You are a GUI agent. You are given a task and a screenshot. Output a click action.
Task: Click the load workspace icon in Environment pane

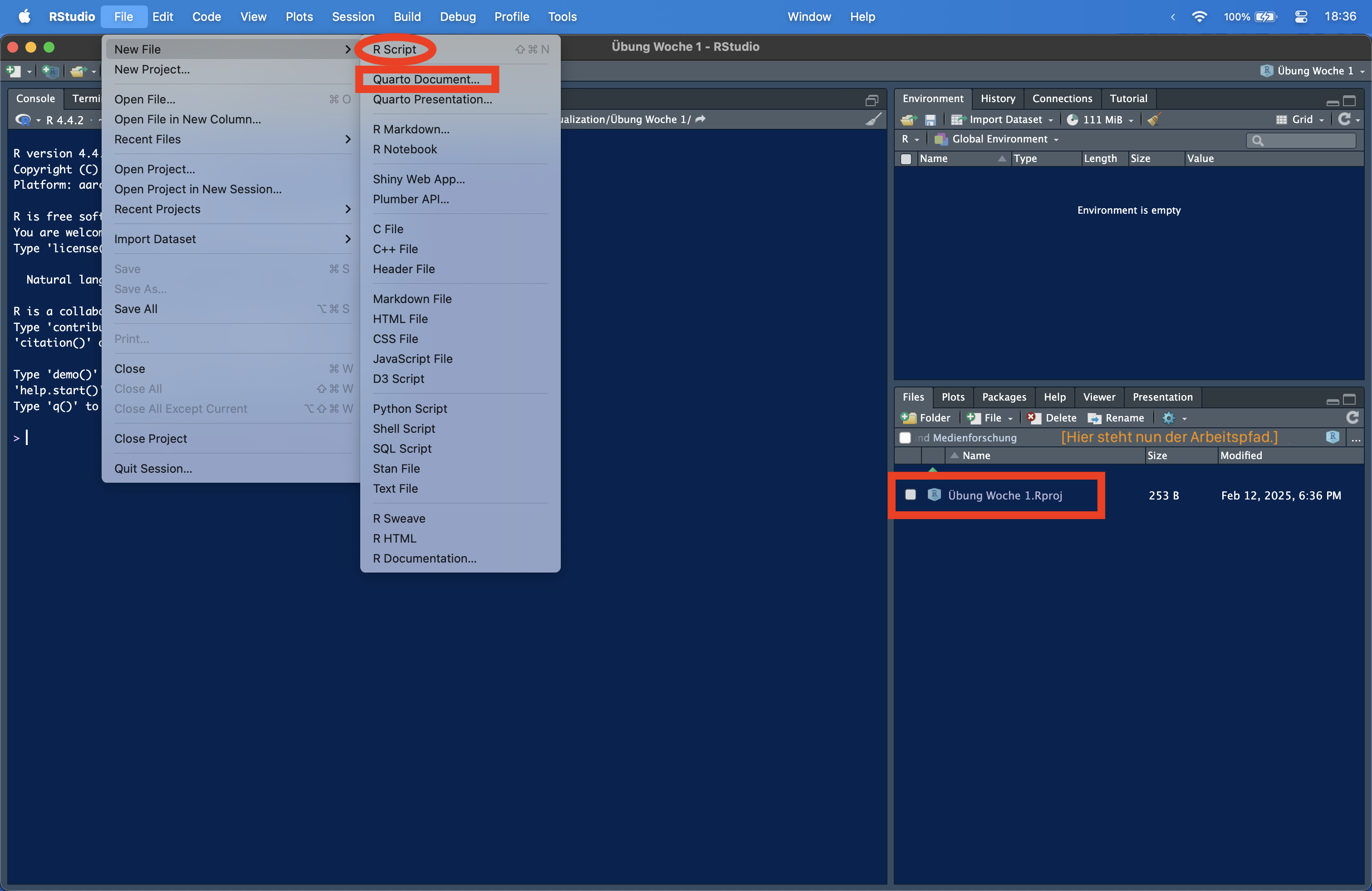click(x=909, y=120)
